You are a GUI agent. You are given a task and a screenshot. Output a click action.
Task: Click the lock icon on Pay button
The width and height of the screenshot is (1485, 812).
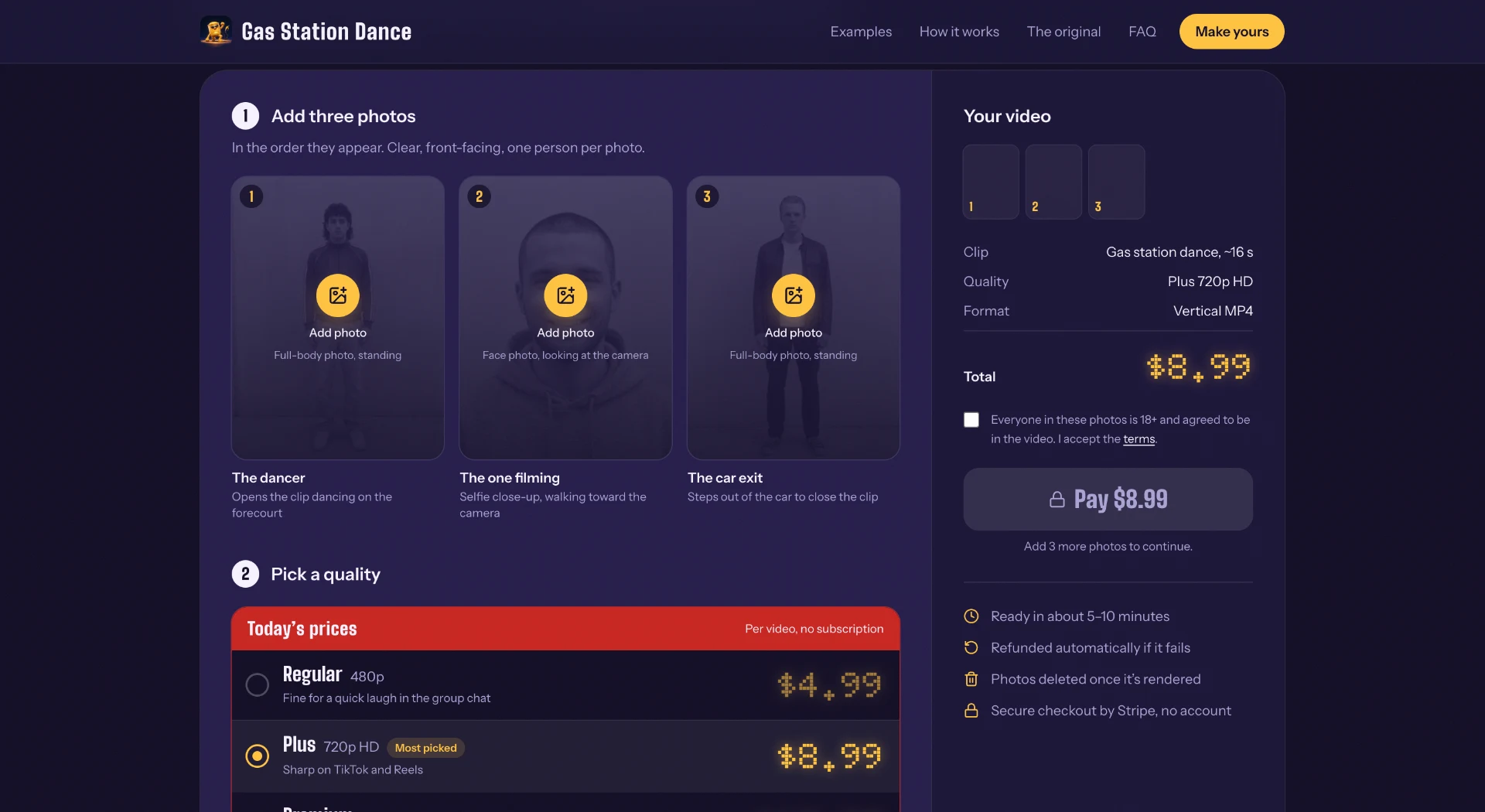pos(1057,500)
